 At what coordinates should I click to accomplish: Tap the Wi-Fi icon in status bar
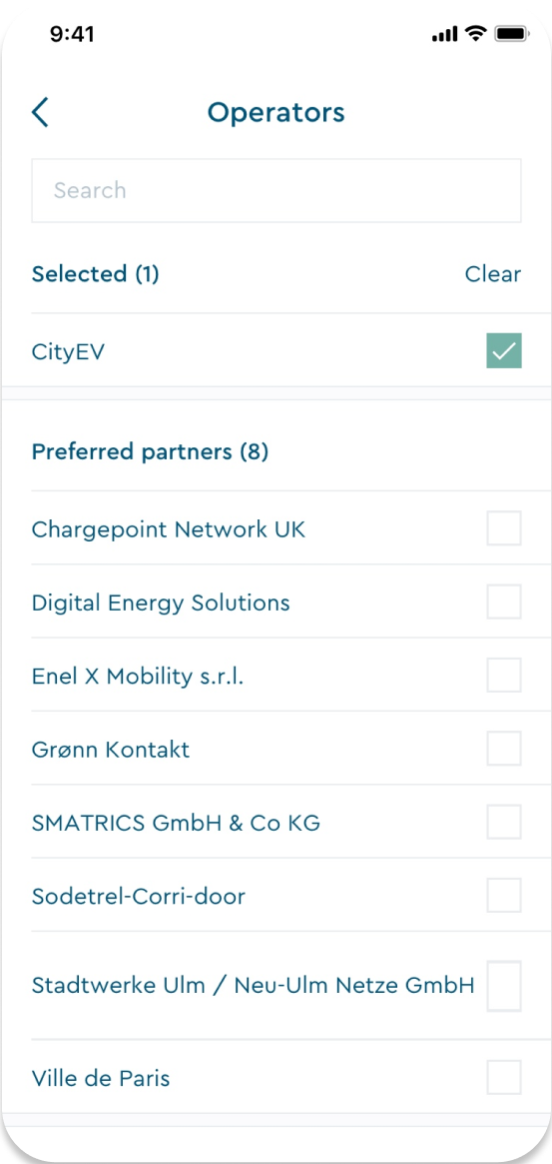[475, 33]
